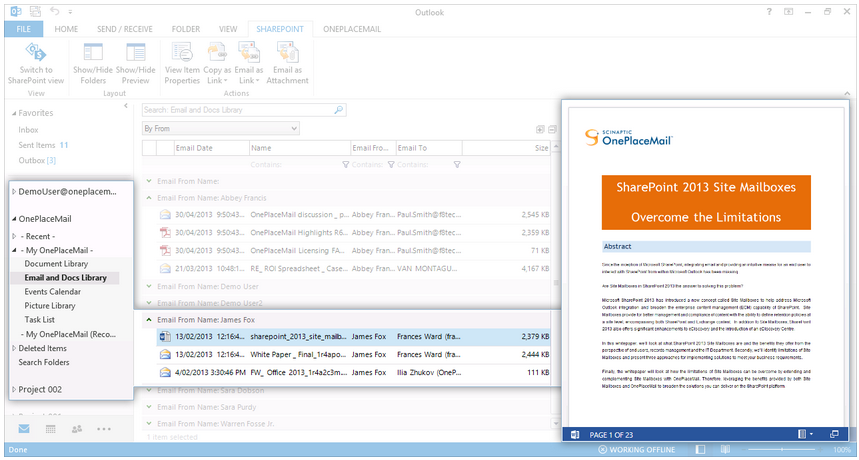Click the search magnifier icon
This screenshot has height=460, width=859.
coord(338,110)
